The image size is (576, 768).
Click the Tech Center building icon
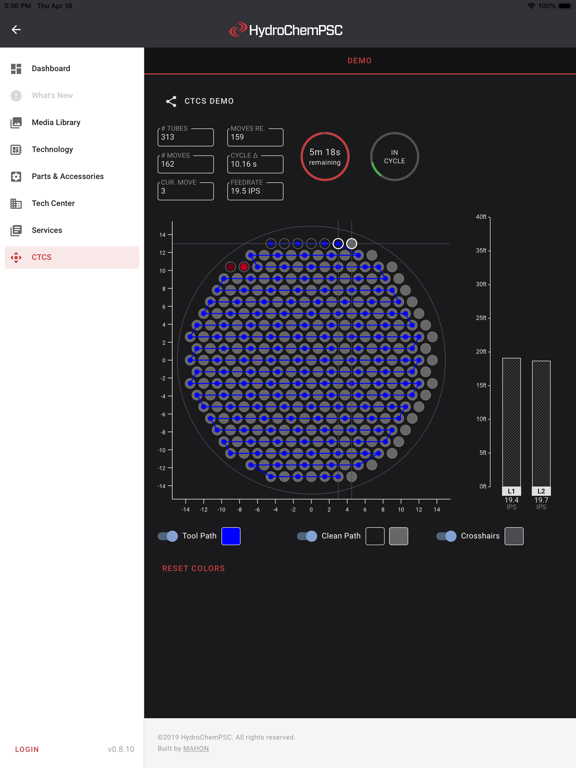[16, 203]
